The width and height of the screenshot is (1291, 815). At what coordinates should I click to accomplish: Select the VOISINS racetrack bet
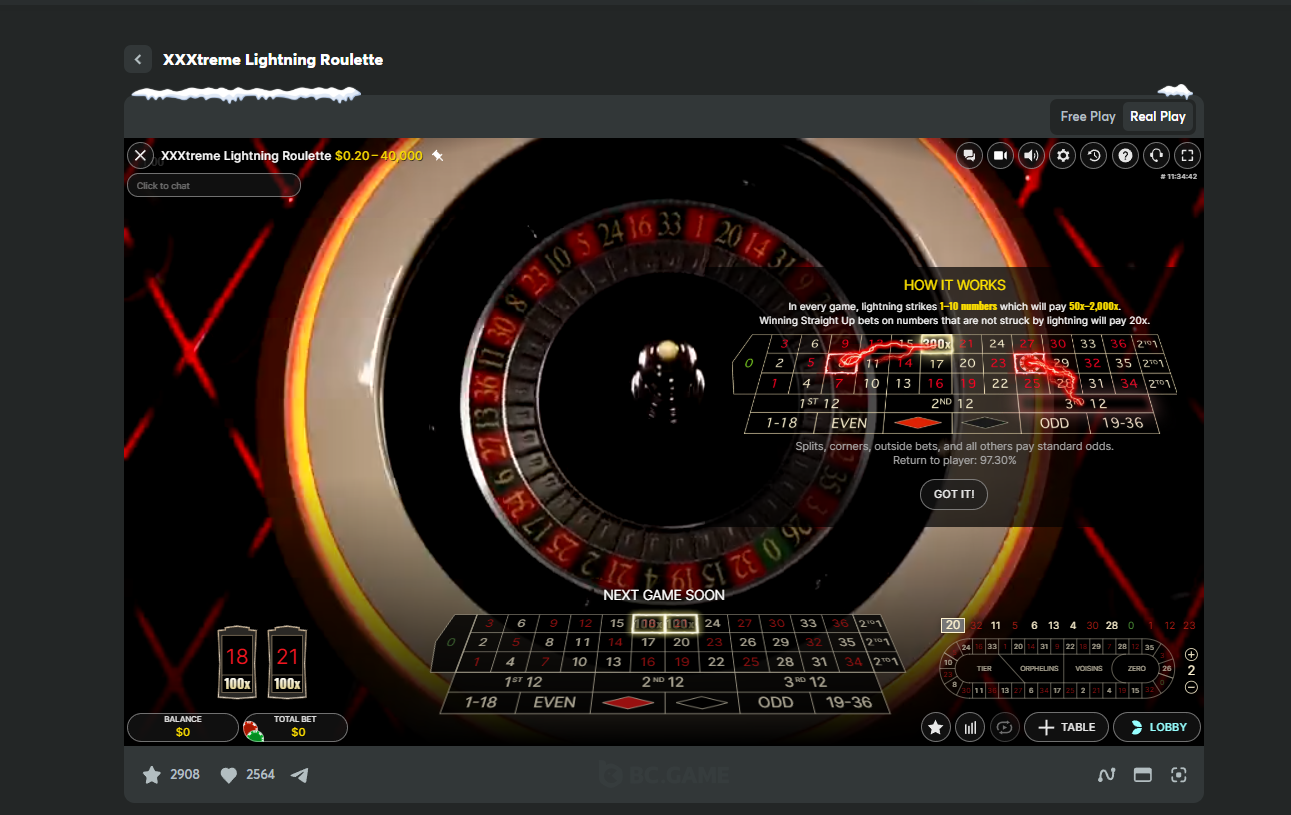(1088, 668)
